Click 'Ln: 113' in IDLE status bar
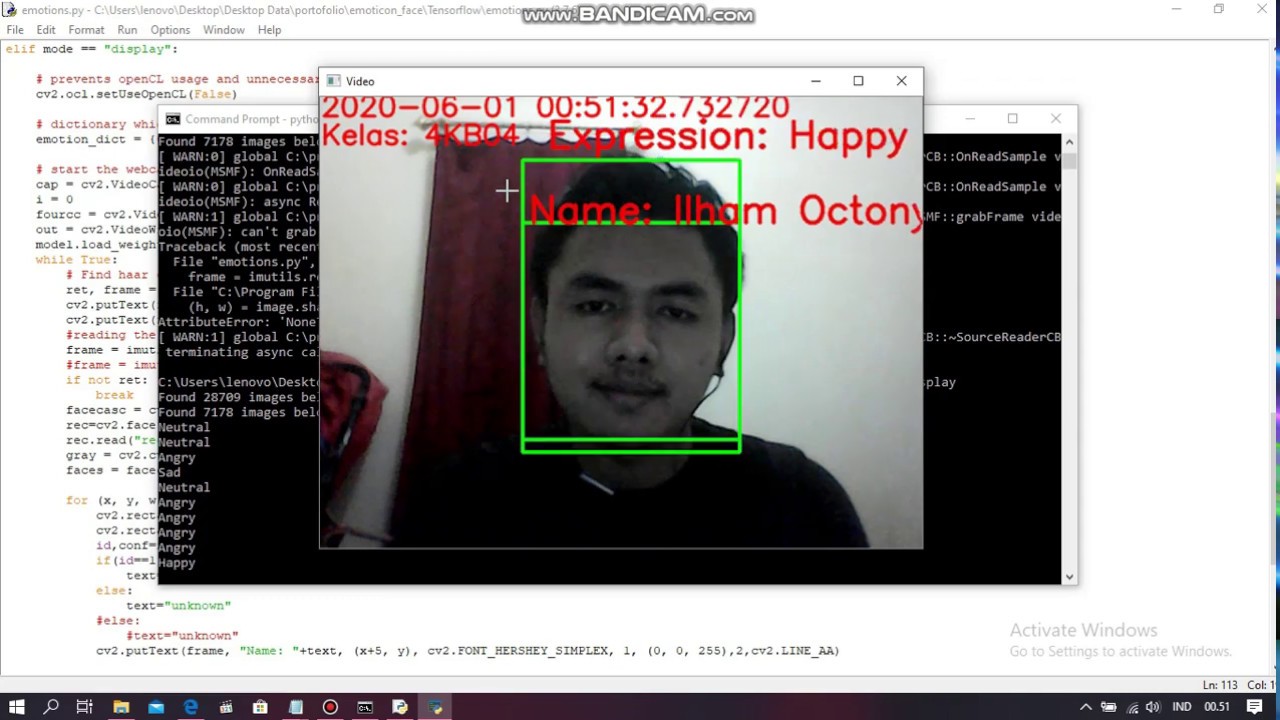1280x720 pixels. [x=1221, y=685]
